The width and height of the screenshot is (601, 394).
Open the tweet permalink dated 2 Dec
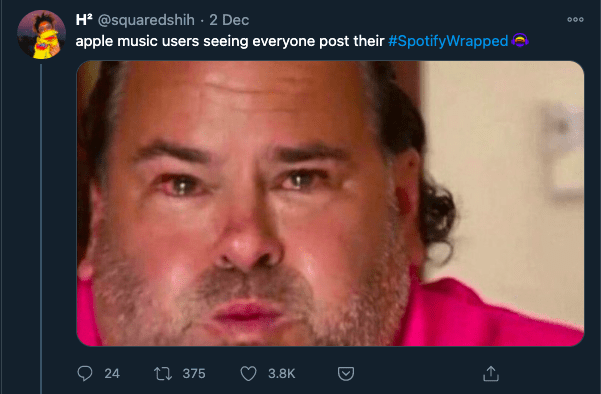coord(229,20)
